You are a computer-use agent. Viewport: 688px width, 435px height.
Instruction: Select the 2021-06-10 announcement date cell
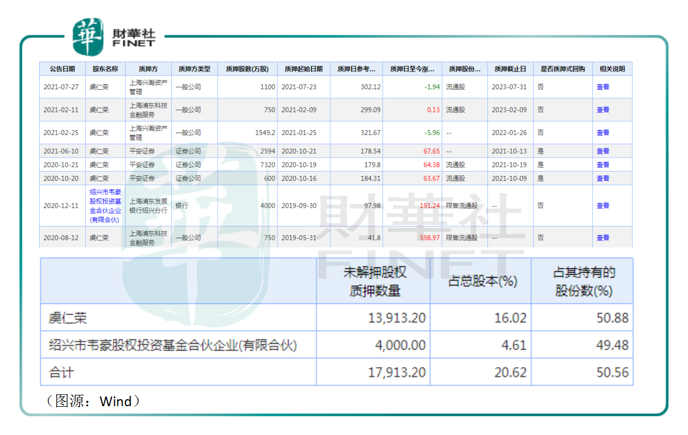click(x=61, y=151)
